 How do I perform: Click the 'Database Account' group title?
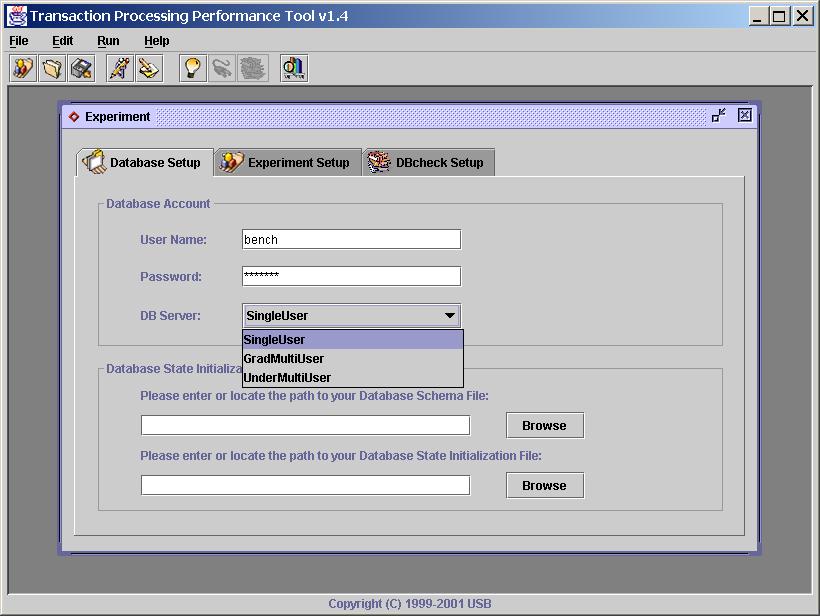click(x=158, y=203)
